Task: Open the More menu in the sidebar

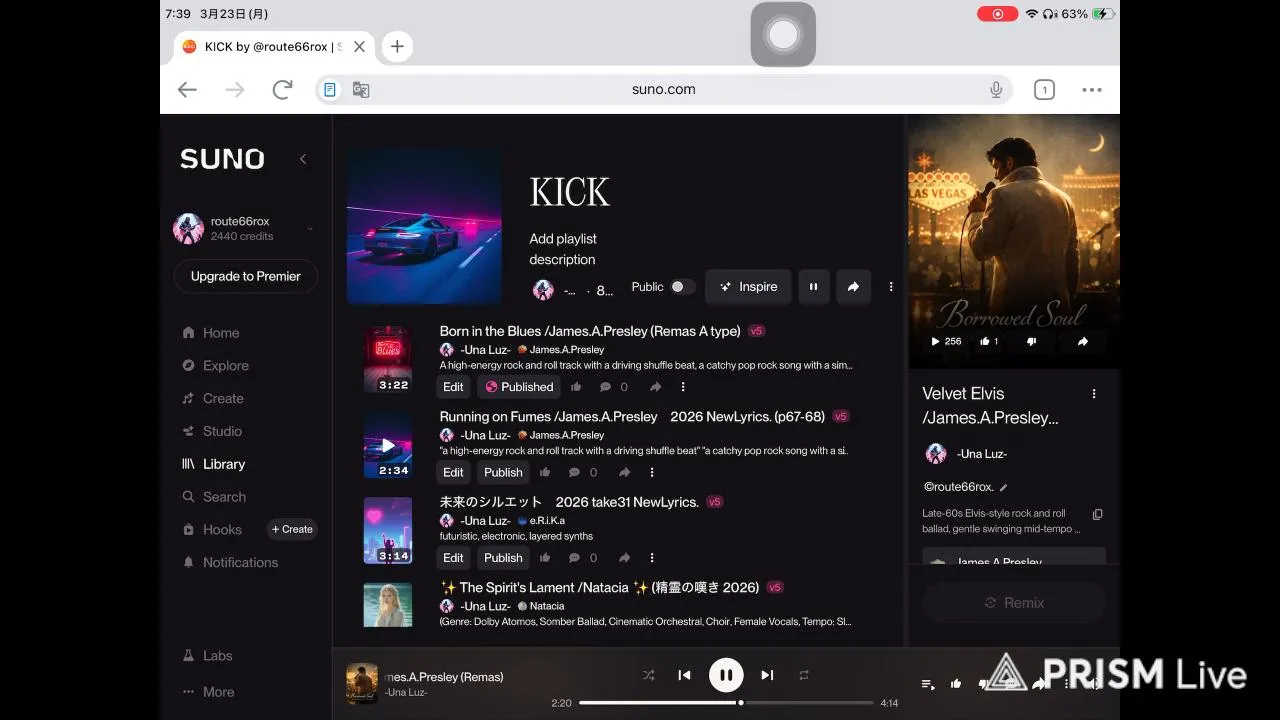Action: point(209,692)
